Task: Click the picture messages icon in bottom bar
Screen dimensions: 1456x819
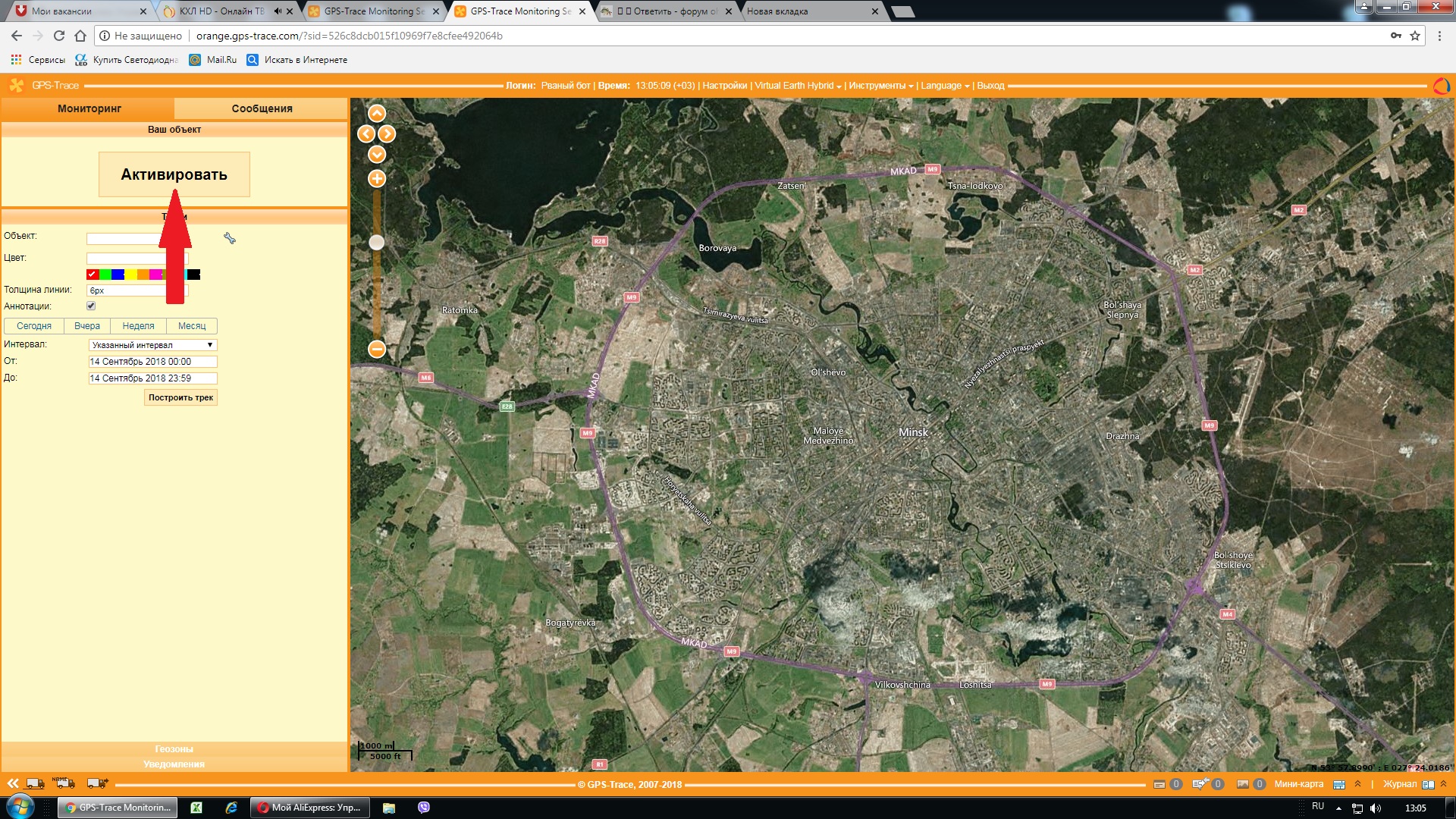Action: click(x=1242, y=784)
